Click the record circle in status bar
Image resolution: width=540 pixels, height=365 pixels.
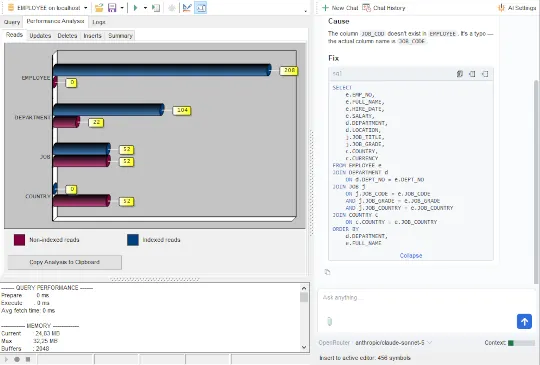click(x=17, y=359)
